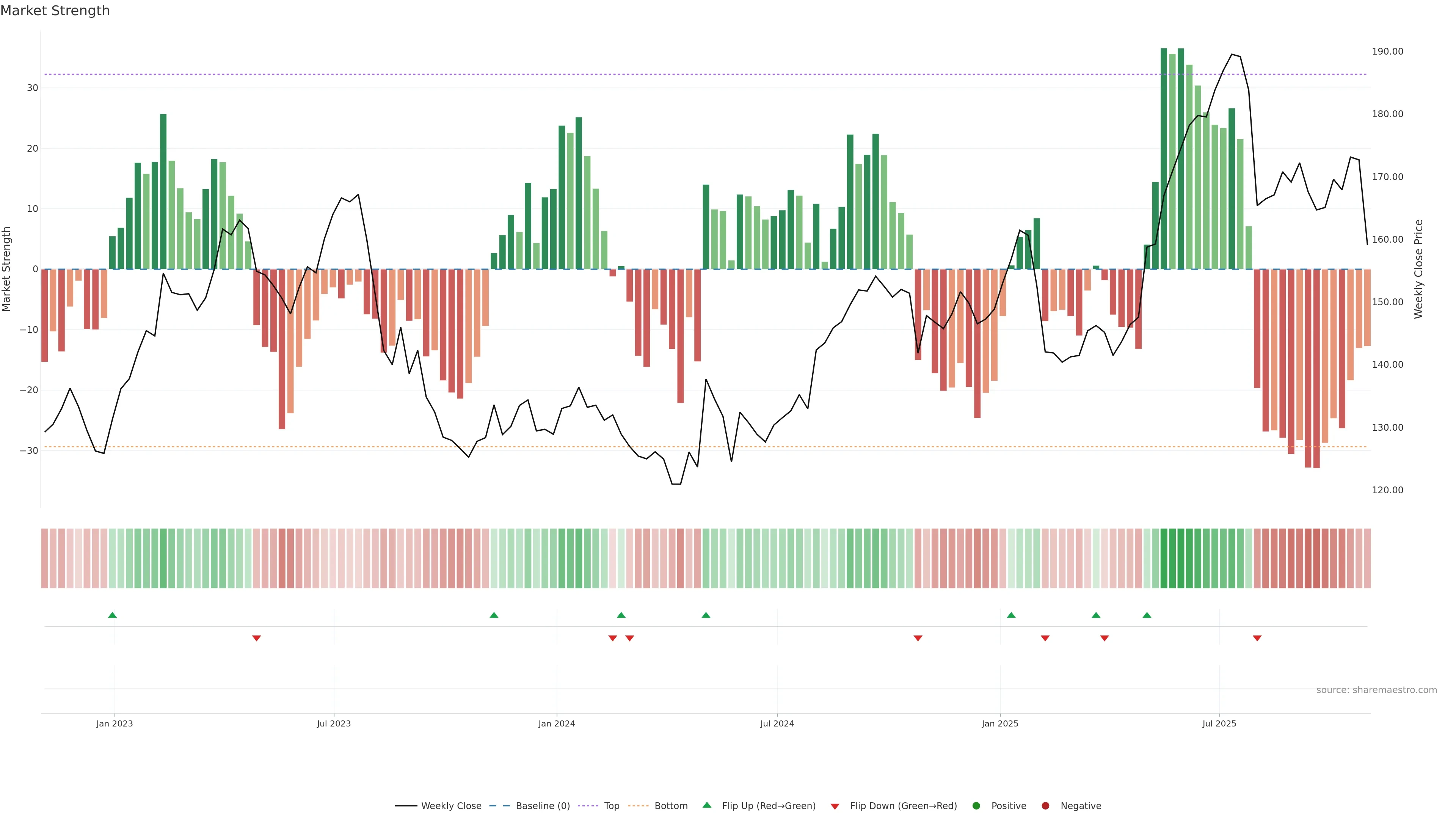Click the Jan 2024 axis label
This screenshot has height=819, width=1456.
tap(556, 723)
